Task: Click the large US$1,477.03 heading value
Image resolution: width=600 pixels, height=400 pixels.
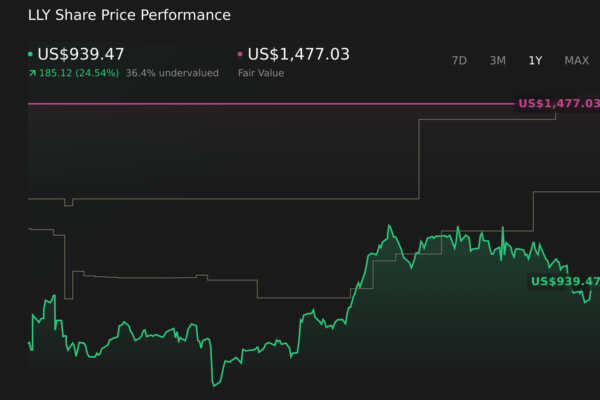Action: tap(298, 54)
